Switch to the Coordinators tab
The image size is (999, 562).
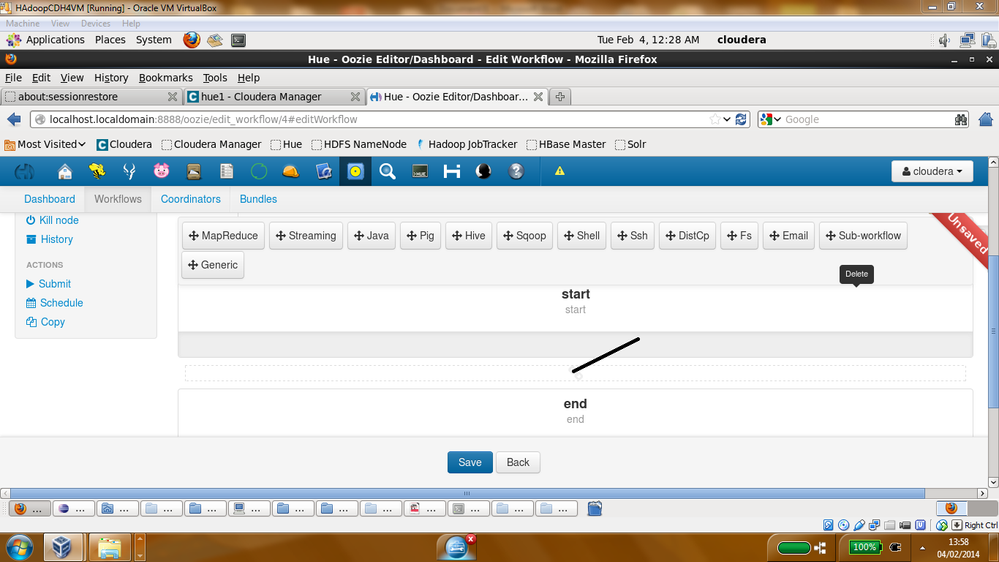pos(190,199)
